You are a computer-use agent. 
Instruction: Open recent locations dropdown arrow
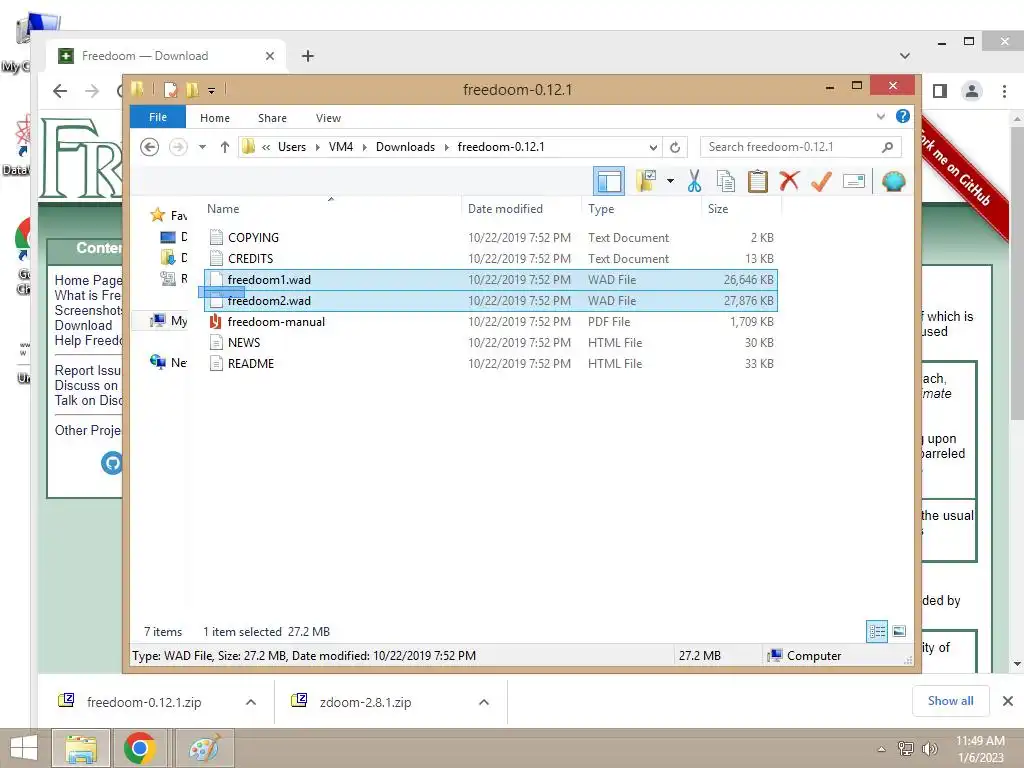point(202,147)
